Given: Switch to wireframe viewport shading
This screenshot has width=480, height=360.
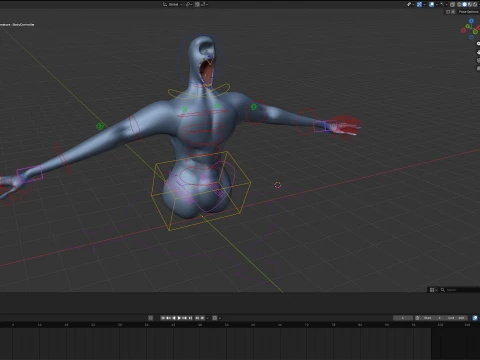Looking at the screenshot, I should [459, 4].
